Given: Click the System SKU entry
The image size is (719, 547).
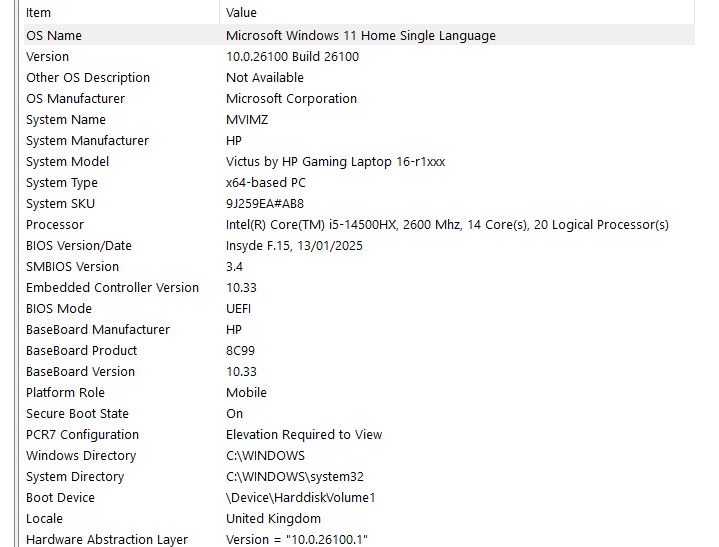Looking at the screenshot, I should click(x=60, y=204).
